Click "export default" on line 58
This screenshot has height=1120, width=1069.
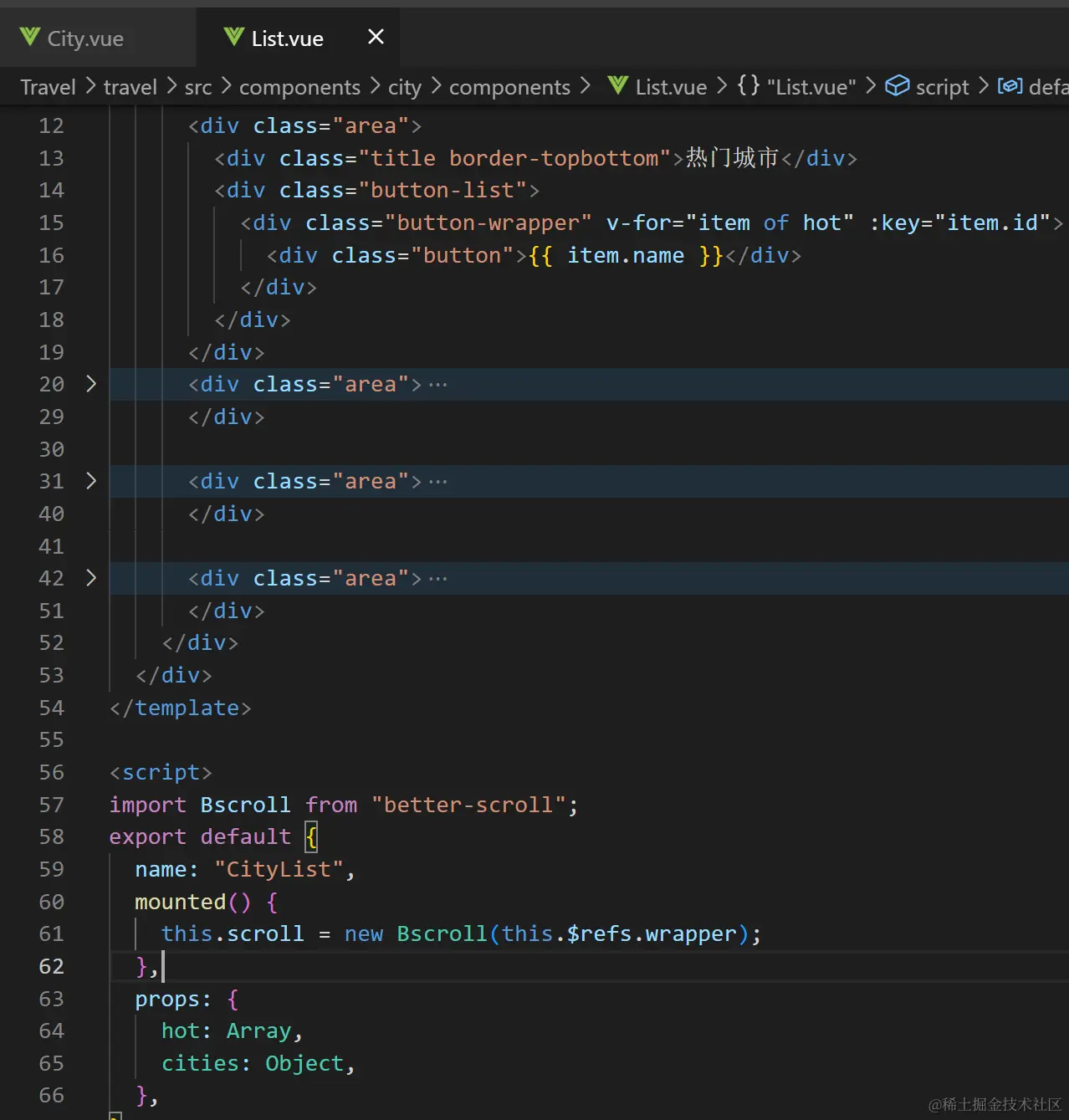(200, 836)
